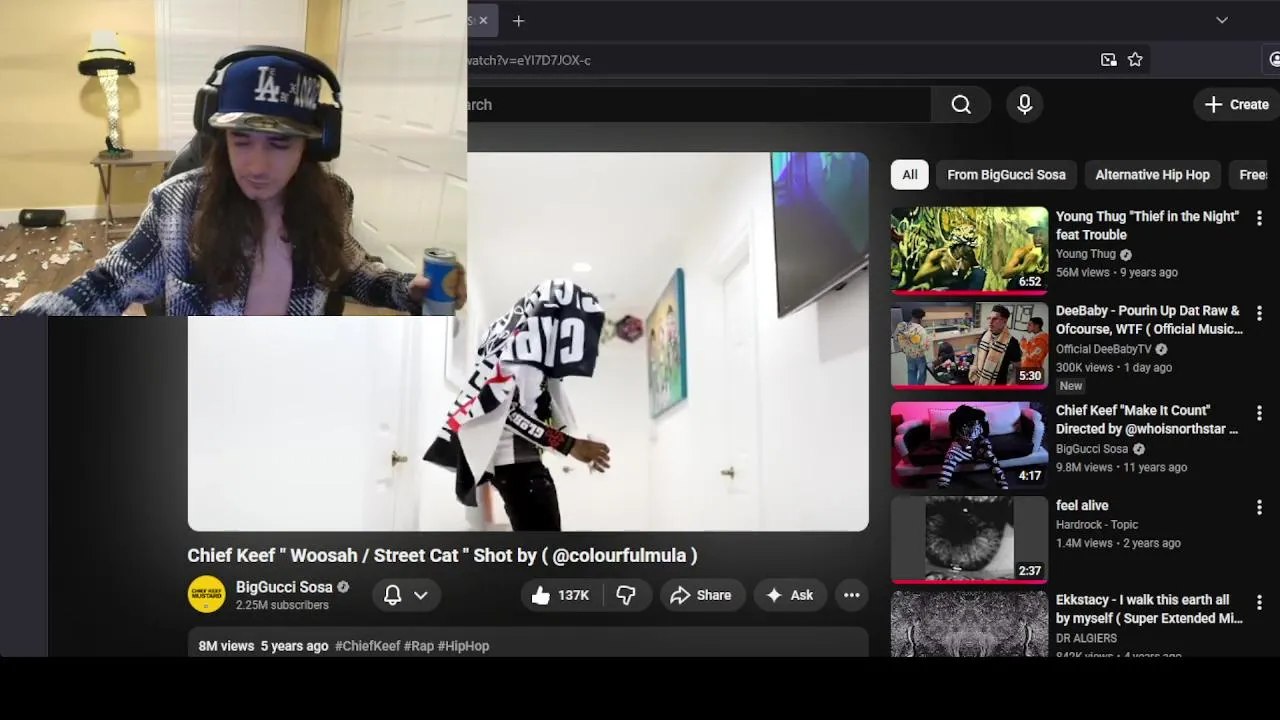Screen dimensions: 1280x720
Task: Open the Create menu
Action: point(1237,104)
